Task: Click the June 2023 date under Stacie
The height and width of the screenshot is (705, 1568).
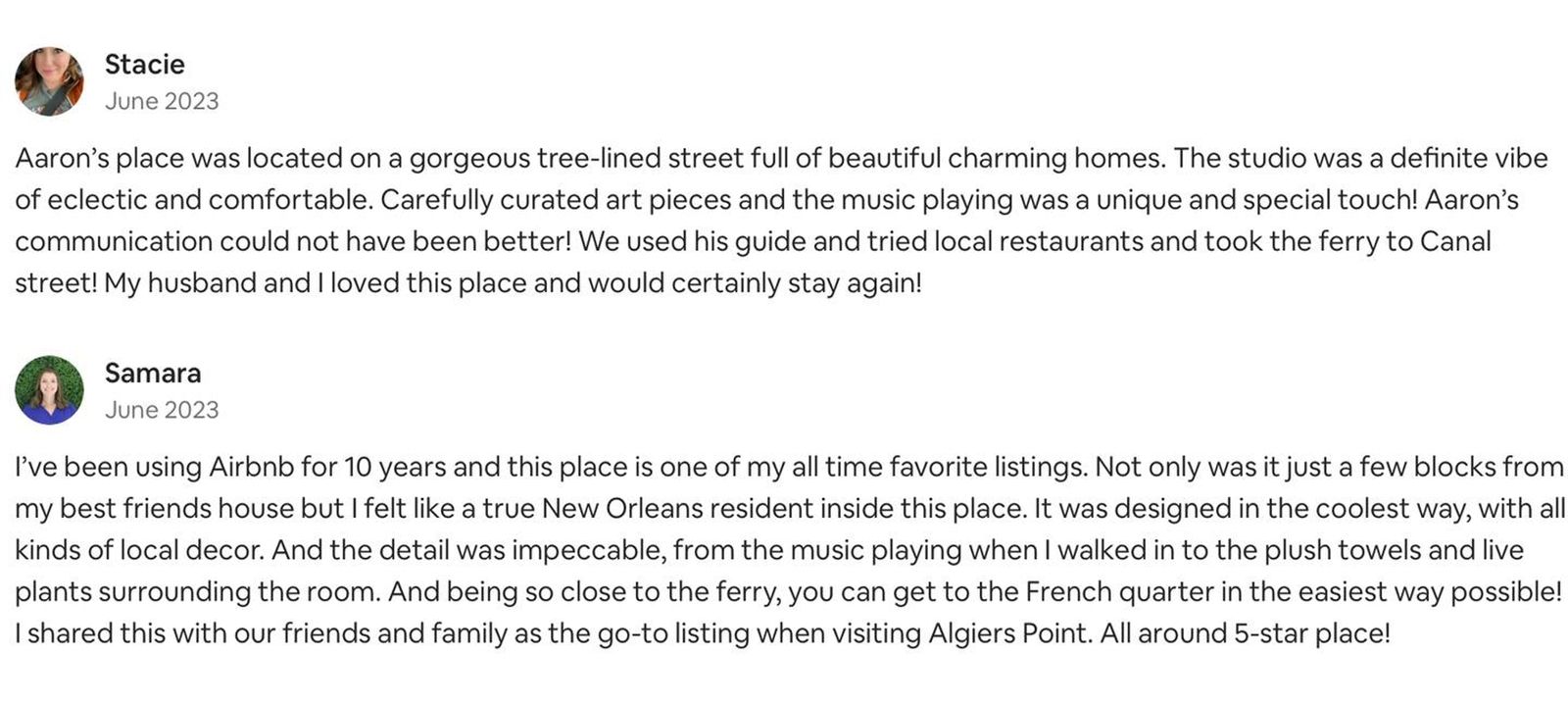Action: click(x=161, y=101)
